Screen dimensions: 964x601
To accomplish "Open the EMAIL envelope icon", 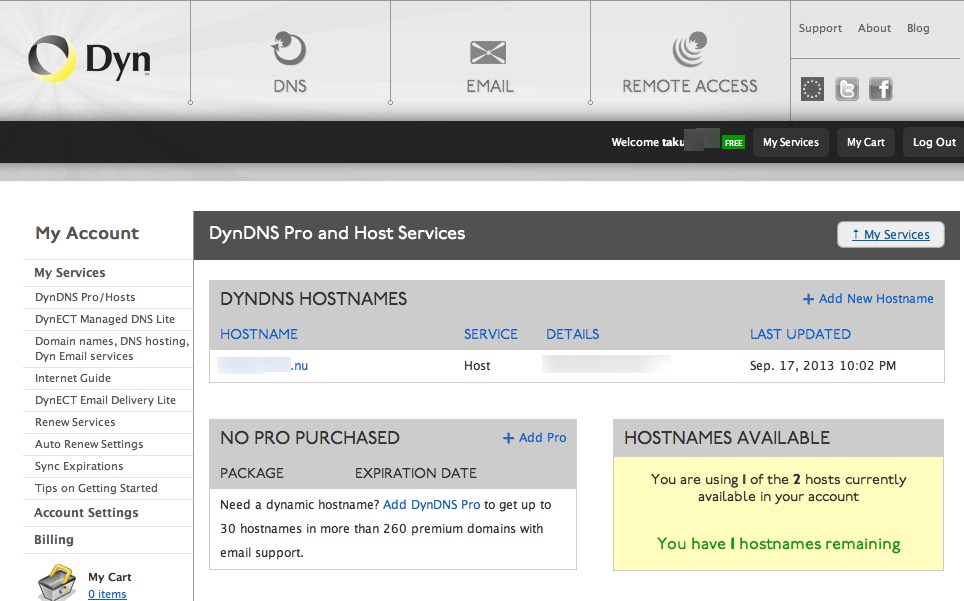I will click(488, 52).
